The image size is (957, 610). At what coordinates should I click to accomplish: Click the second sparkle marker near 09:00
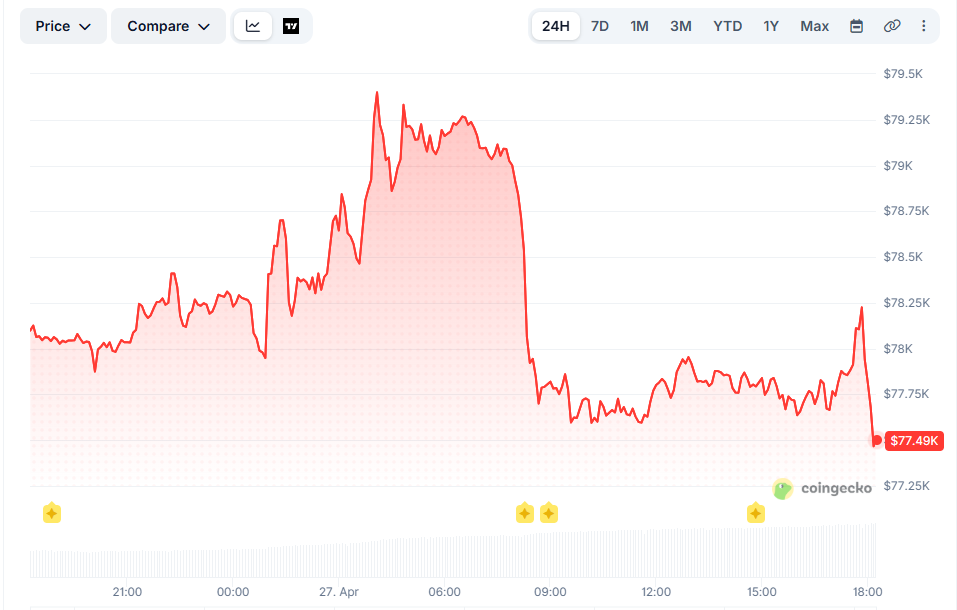point(549,513)
